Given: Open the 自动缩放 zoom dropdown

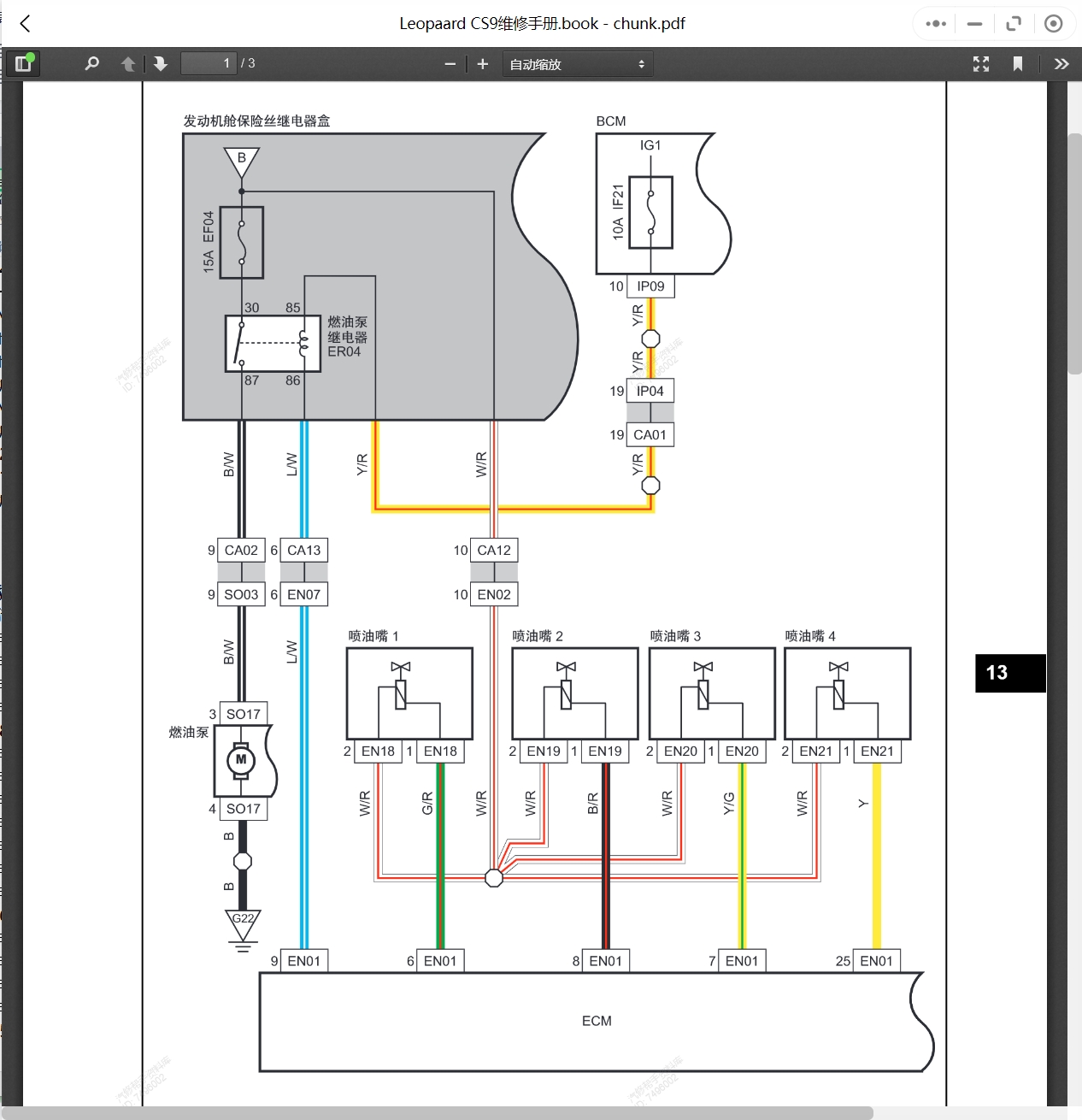Looking at the screenshot, I should [x=578, y=64].
